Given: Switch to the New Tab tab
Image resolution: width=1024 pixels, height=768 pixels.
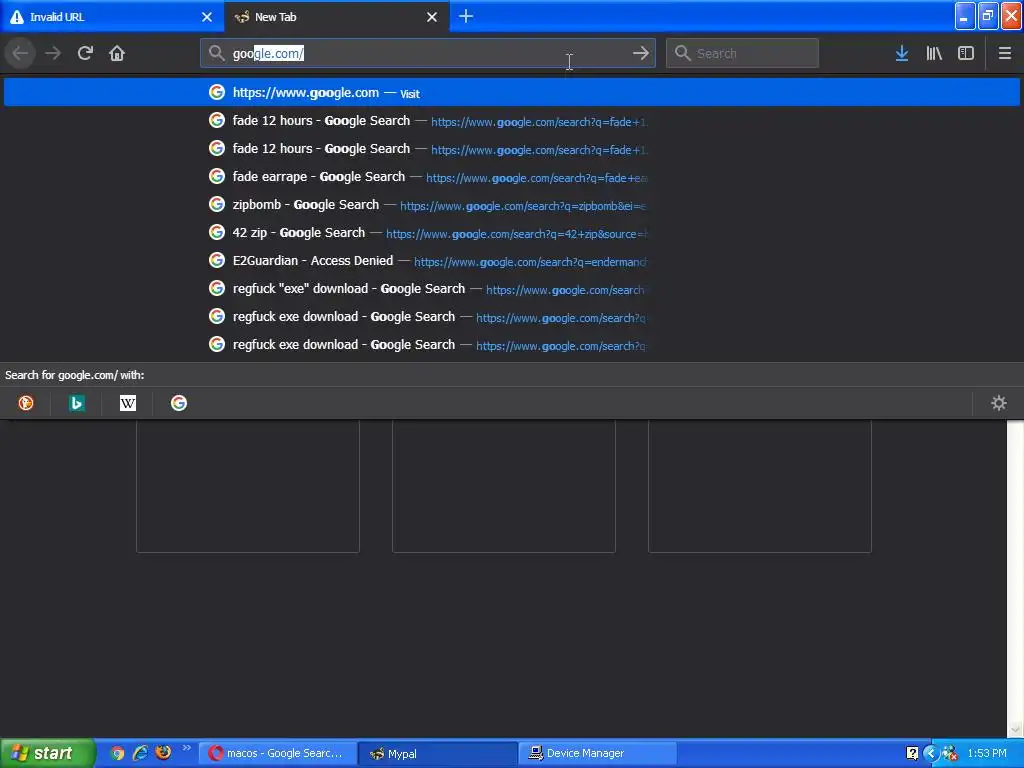Looking at the screenshot, I should click(337, 16).
